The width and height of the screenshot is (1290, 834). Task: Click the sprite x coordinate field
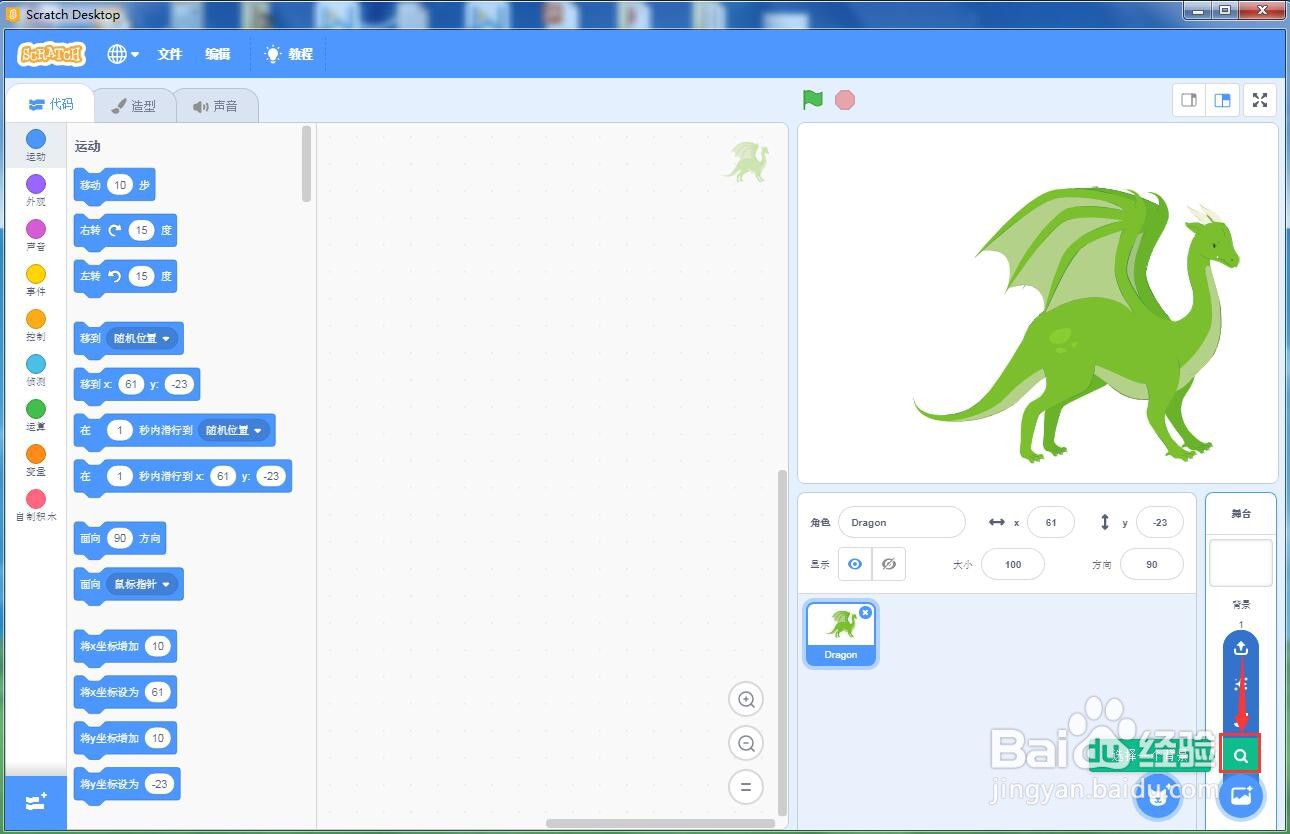1050,522
